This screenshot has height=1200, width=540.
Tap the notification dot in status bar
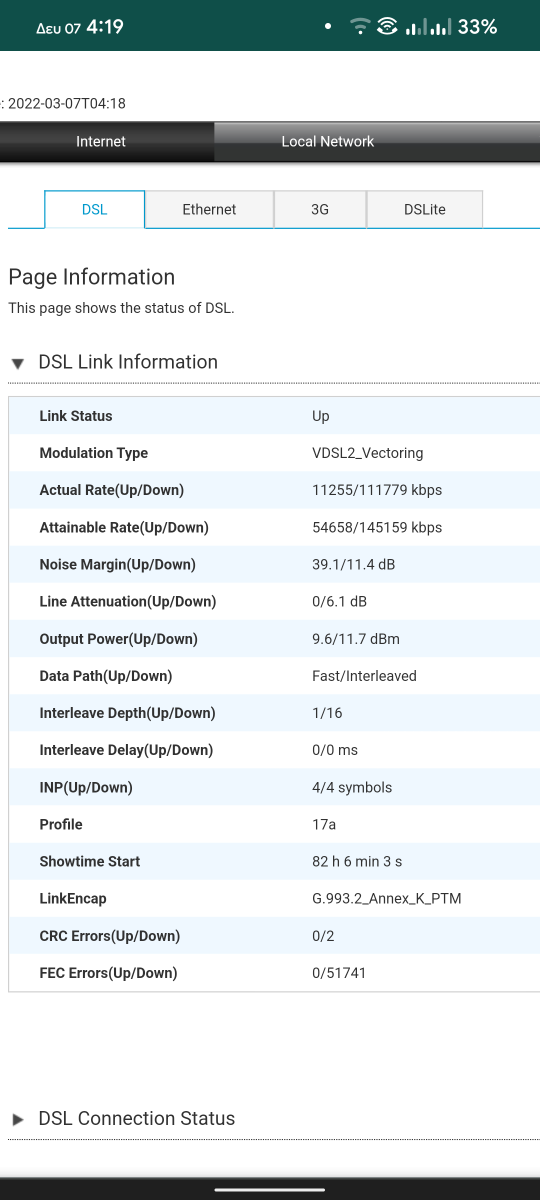pos(329,27)
